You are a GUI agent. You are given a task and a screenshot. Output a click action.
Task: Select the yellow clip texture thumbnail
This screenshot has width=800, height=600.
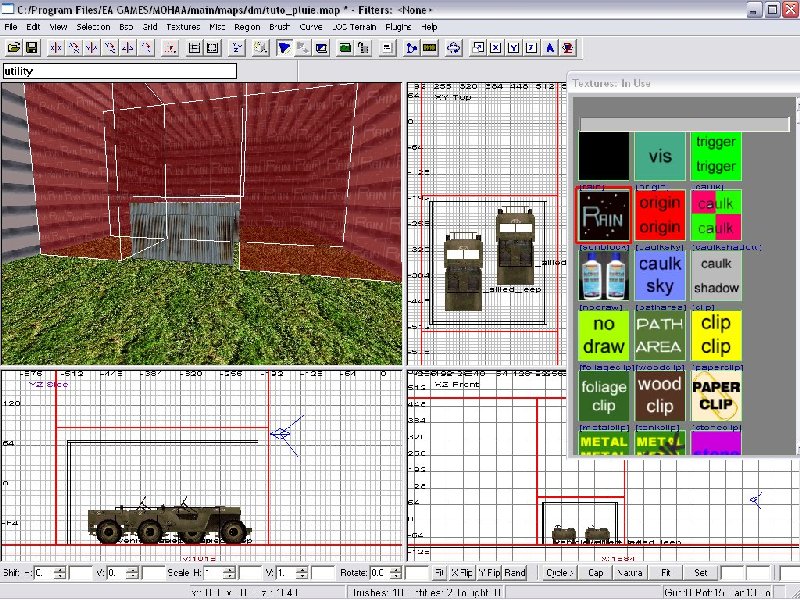click(716, 336)
